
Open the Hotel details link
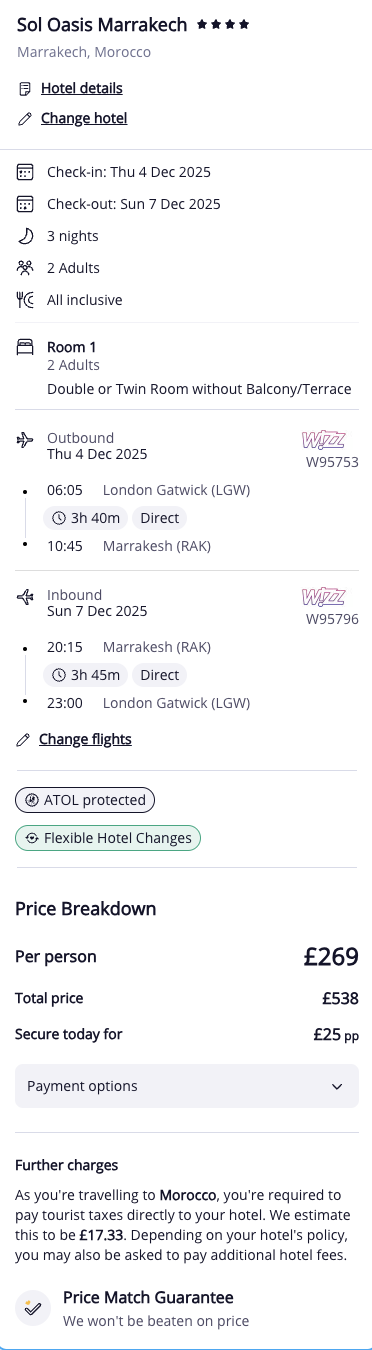(82, 89)
